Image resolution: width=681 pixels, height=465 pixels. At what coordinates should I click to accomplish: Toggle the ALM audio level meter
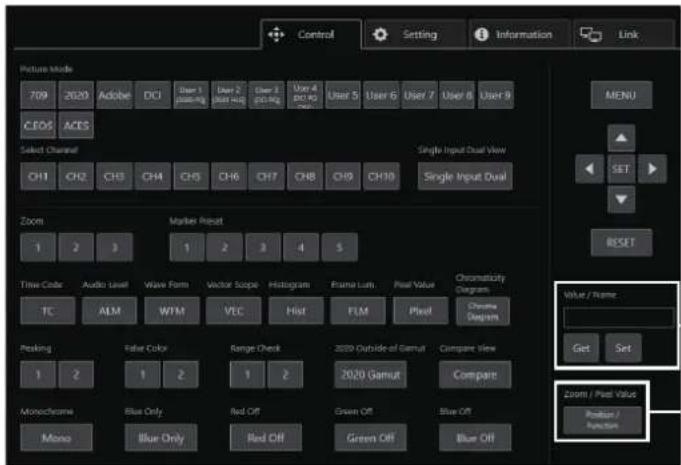pos(109,311)
